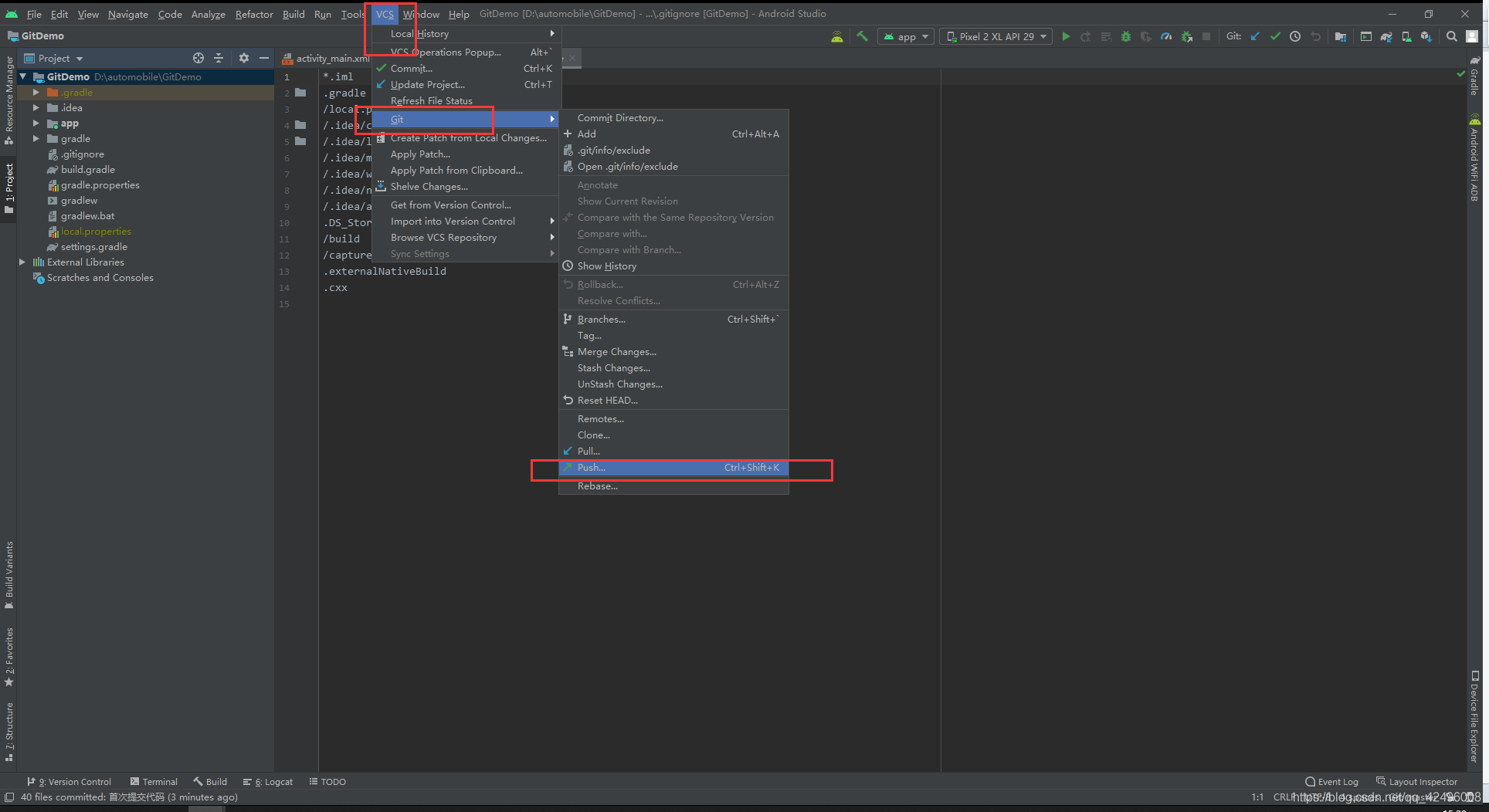The image size is (1489, 812).
Task: Collapse the GitDemo root project node
Action: (22, 77)
